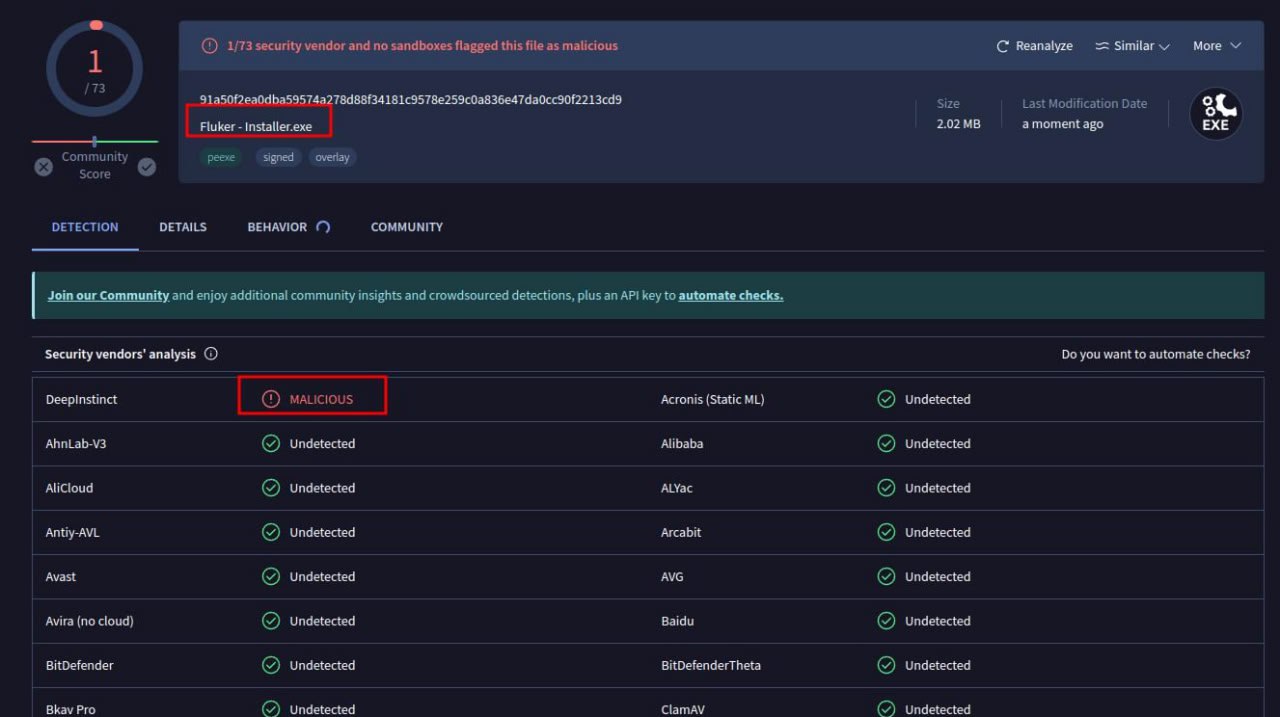Click the Reanalyze refresh icon
Screen dimensions: 1280x717
1003,46
